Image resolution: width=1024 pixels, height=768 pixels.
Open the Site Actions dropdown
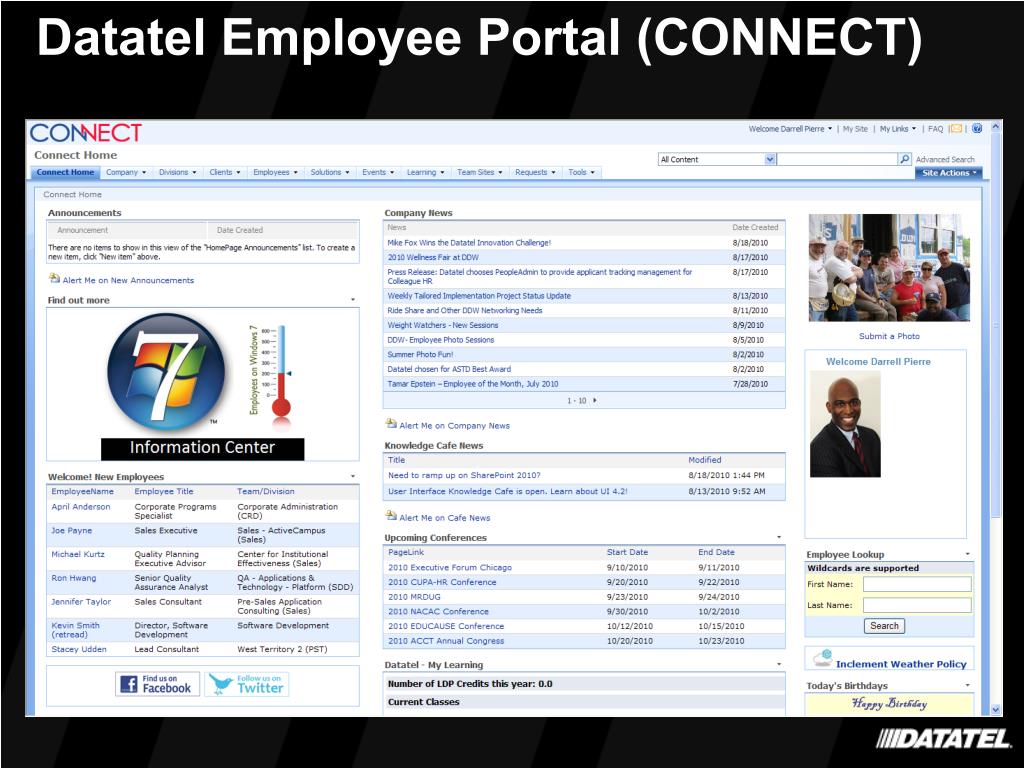(949, 173)
